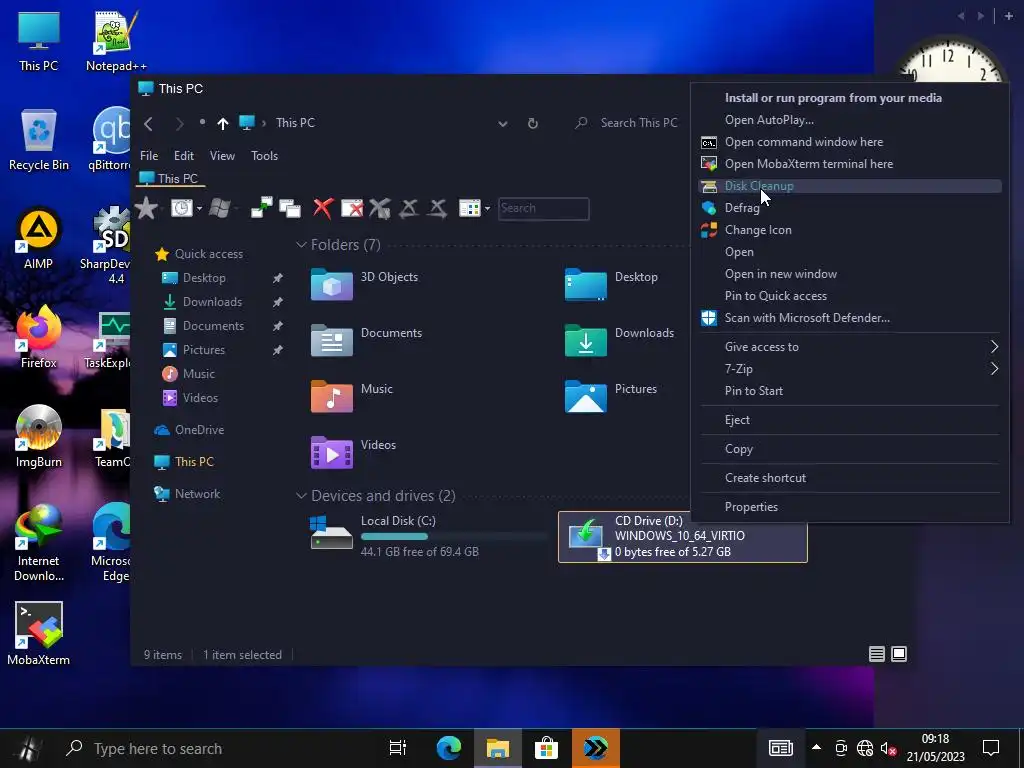The width and height of the screenshot is (1024, 768).
Task: Open Microsoft Store from the taskbar
Action: (x=546, y=748)
